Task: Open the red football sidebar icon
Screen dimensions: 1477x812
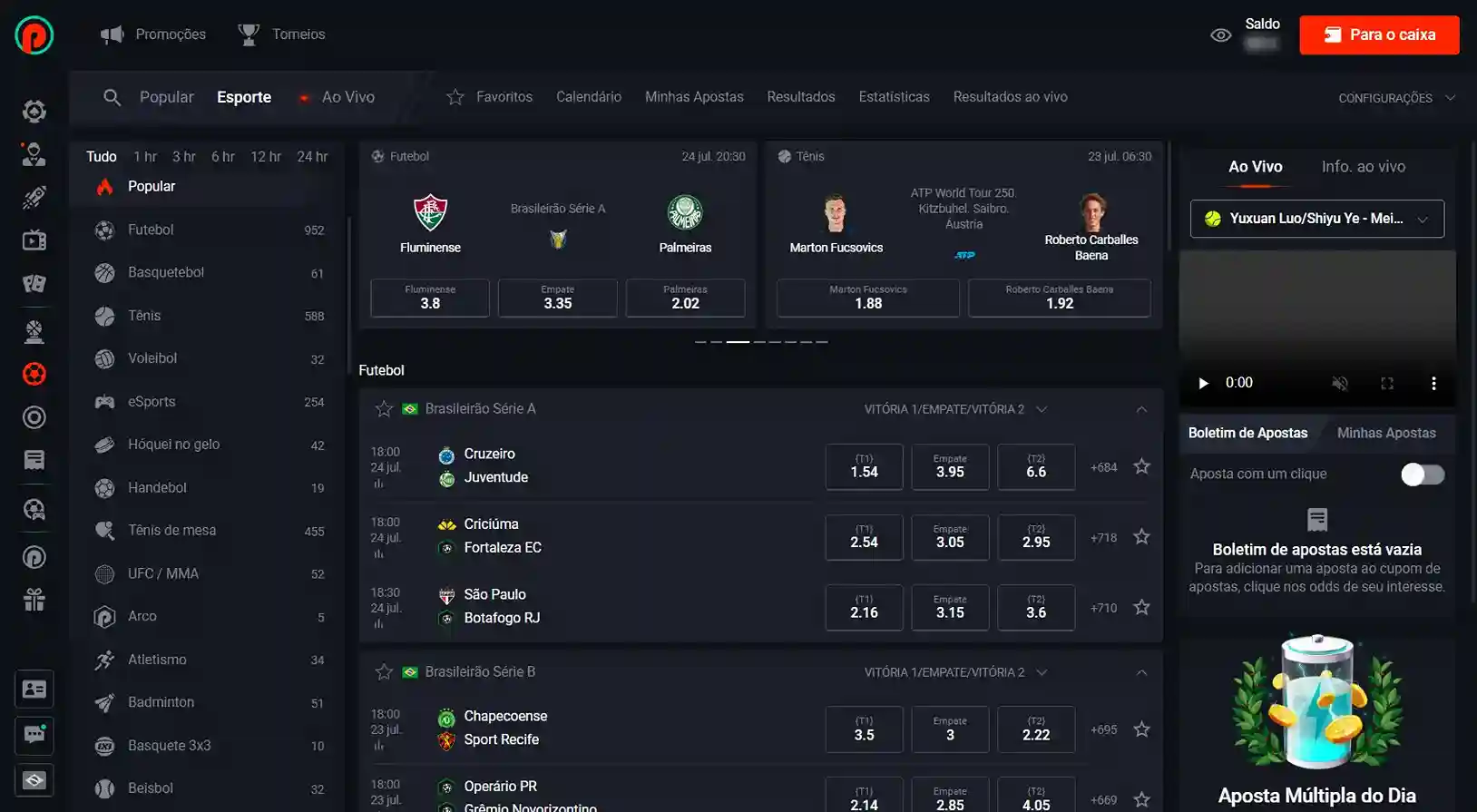Action: (34, 374)
